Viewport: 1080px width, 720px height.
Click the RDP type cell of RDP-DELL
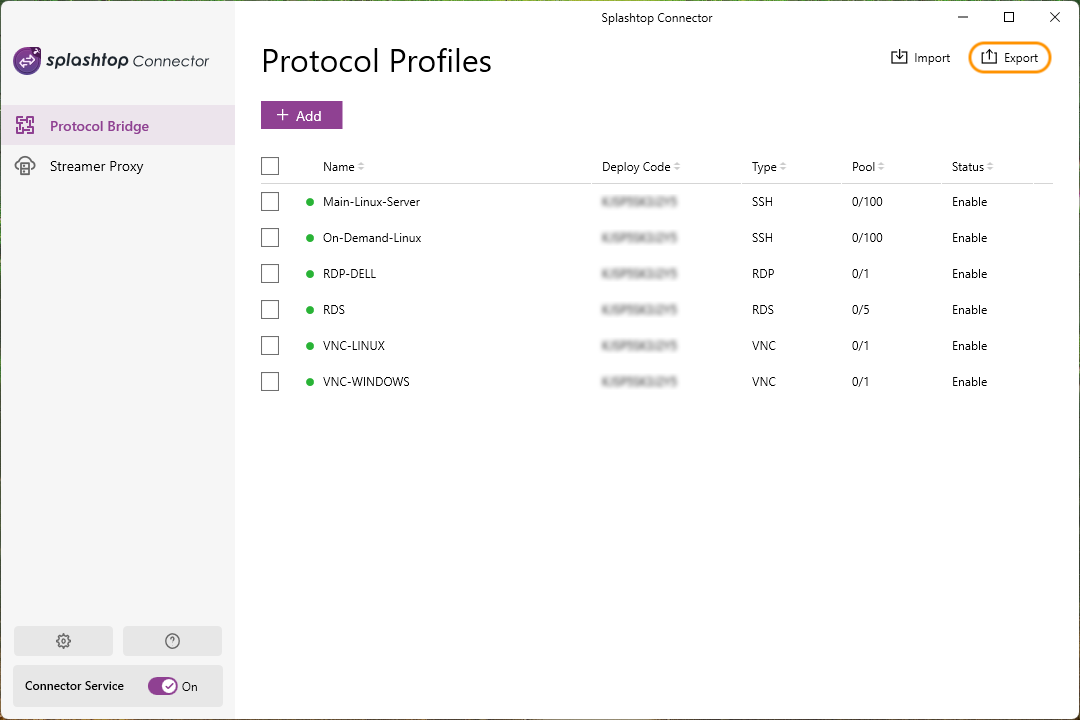click(762, 274)
